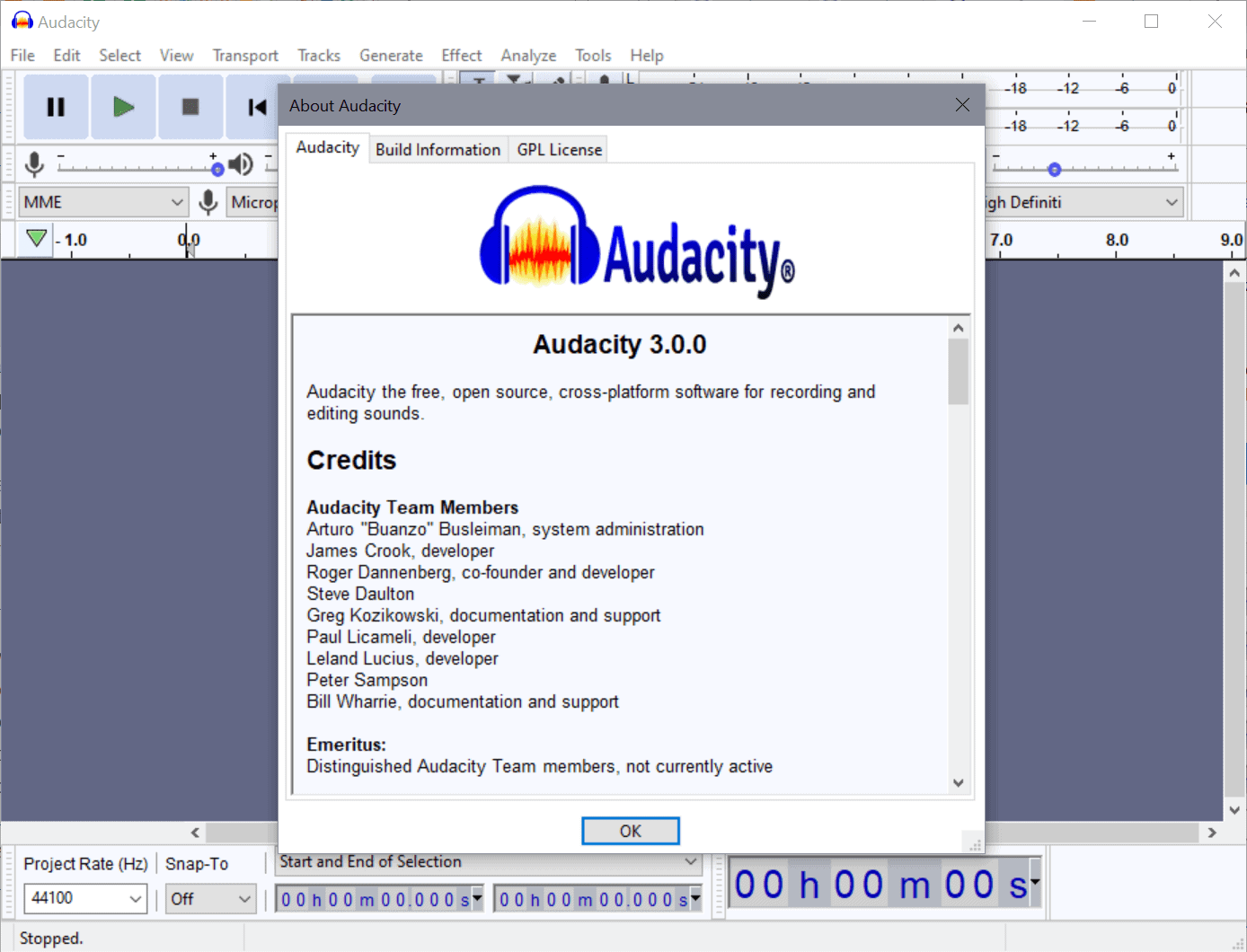Click the play-at-speed slider handle

pos(1055,169)
